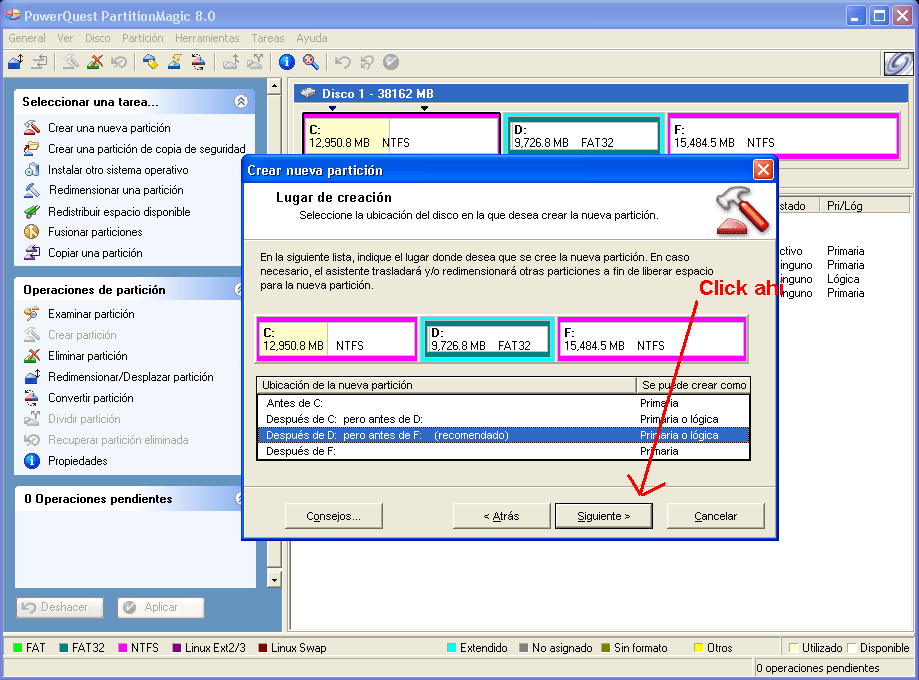This screenshot has height=680, width=919.
Task: Click the NTFS magenta legend swatch
Action: click(123, 648)
